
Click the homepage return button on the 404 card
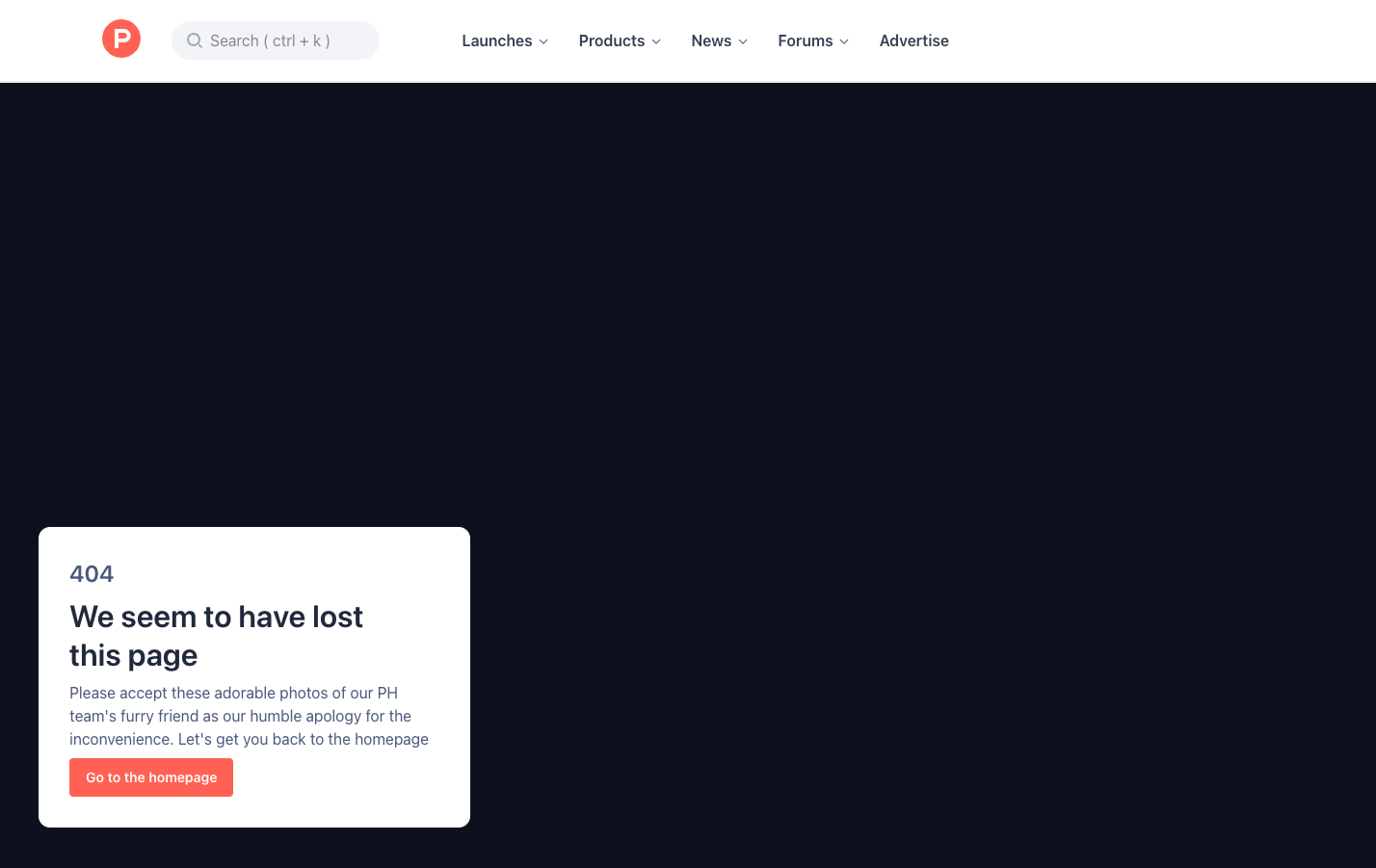coord(150,776)
